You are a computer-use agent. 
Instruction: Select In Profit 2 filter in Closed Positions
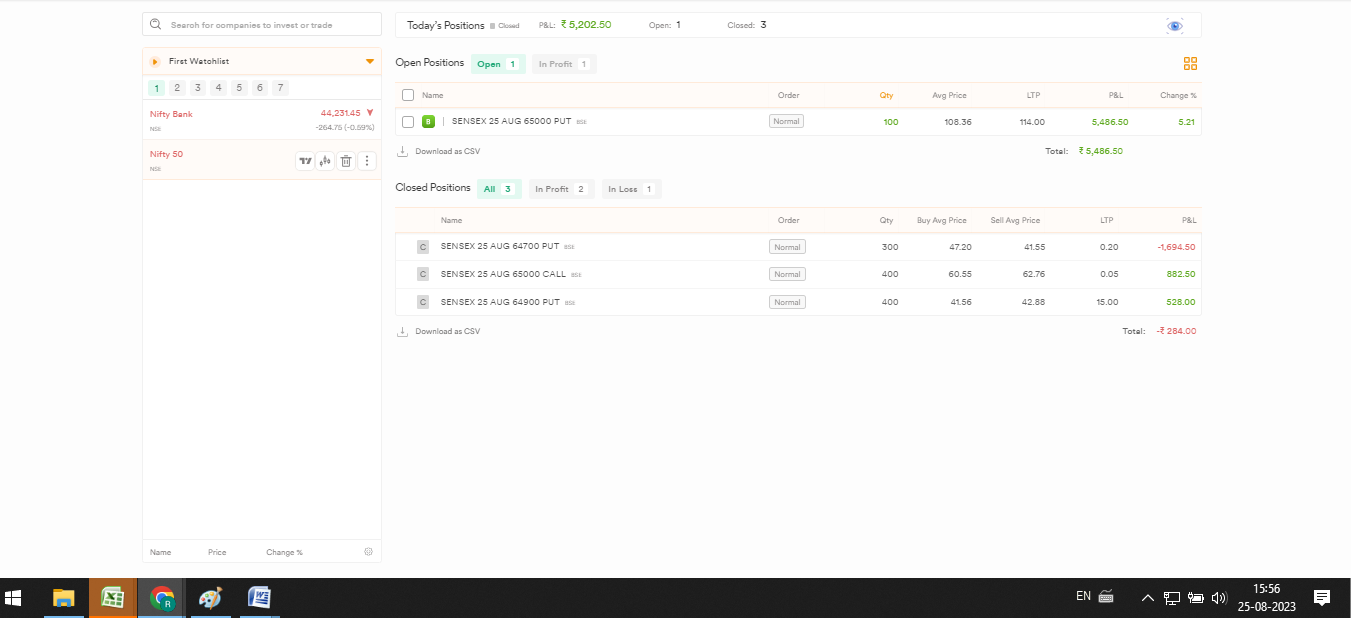[x=561, y=189]
